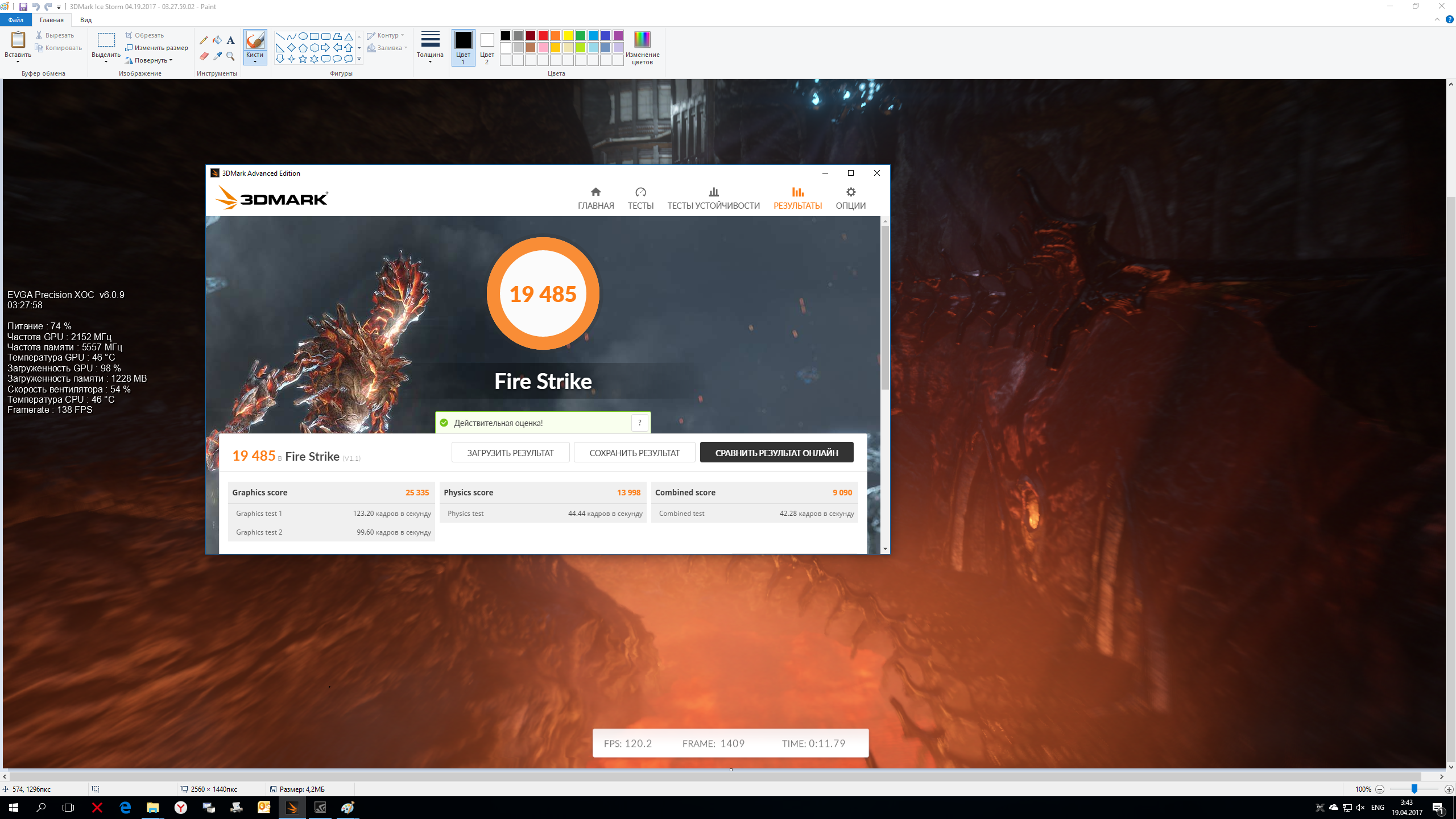1456x819 pixels.
Task: Select the Eraser tool
Action: tap(204, 56)
